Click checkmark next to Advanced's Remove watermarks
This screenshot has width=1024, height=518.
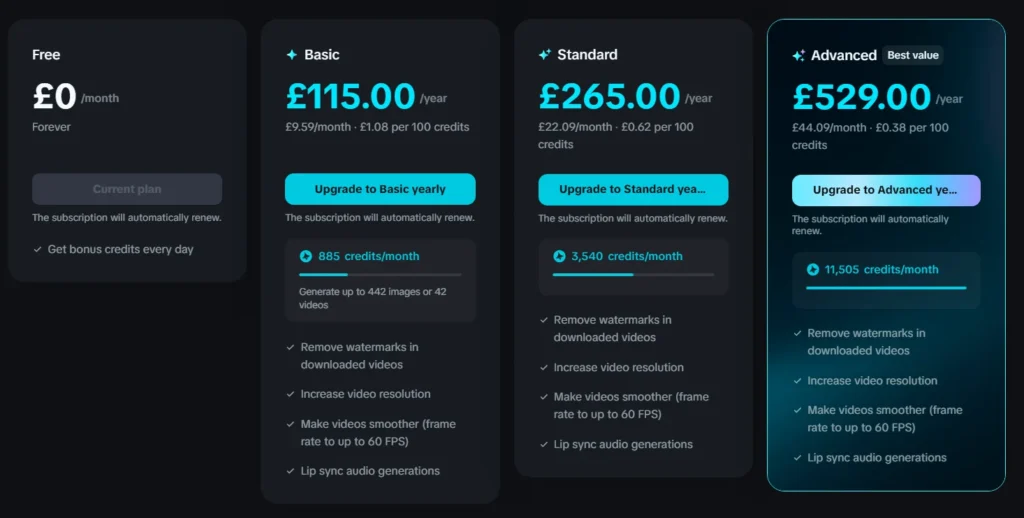(797, 333)
